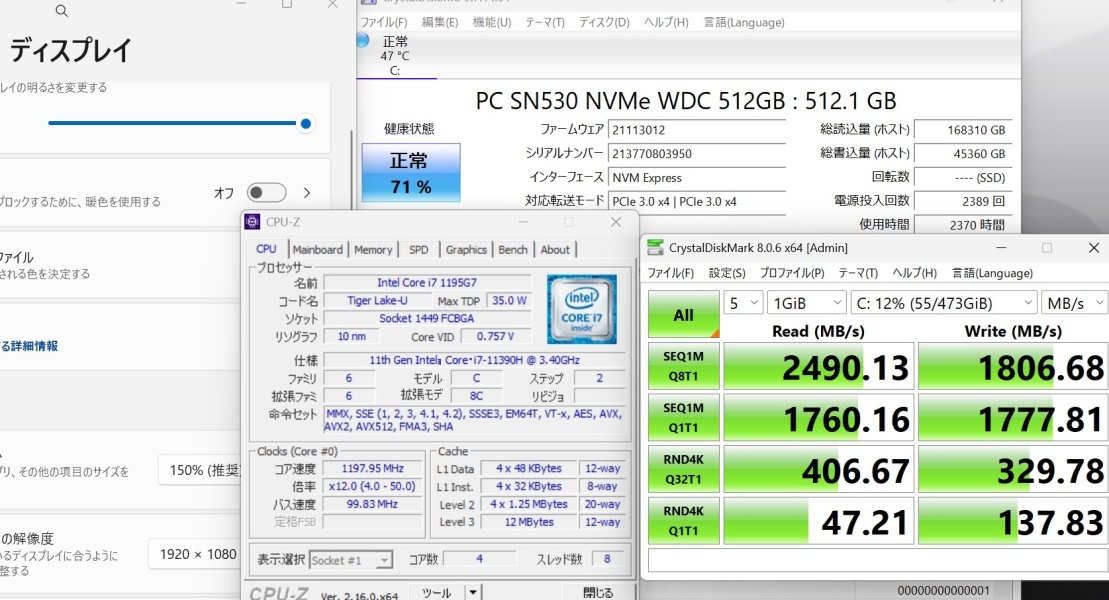Run the RND4K Q1T1 test button
This screenshot has width=1109, height=600.
click(x=683, y=521)
